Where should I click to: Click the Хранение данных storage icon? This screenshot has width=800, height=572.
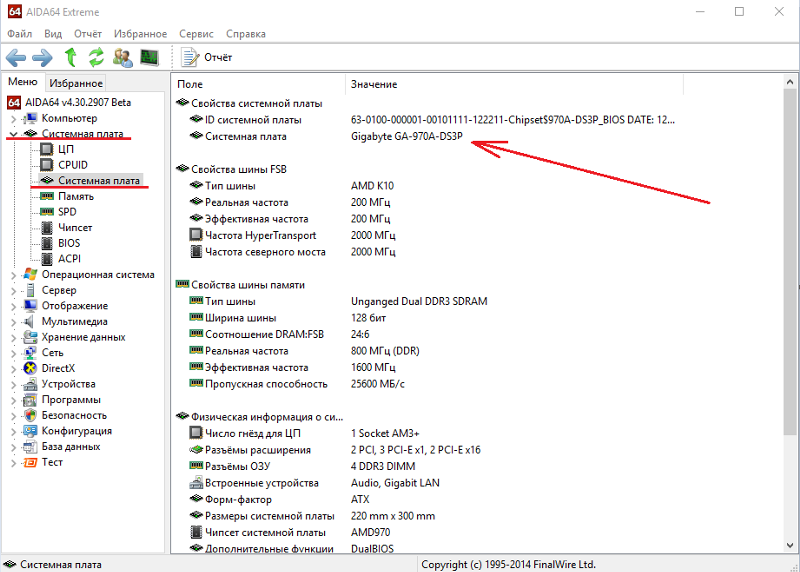pyautogui.click(x=30, y=337)
